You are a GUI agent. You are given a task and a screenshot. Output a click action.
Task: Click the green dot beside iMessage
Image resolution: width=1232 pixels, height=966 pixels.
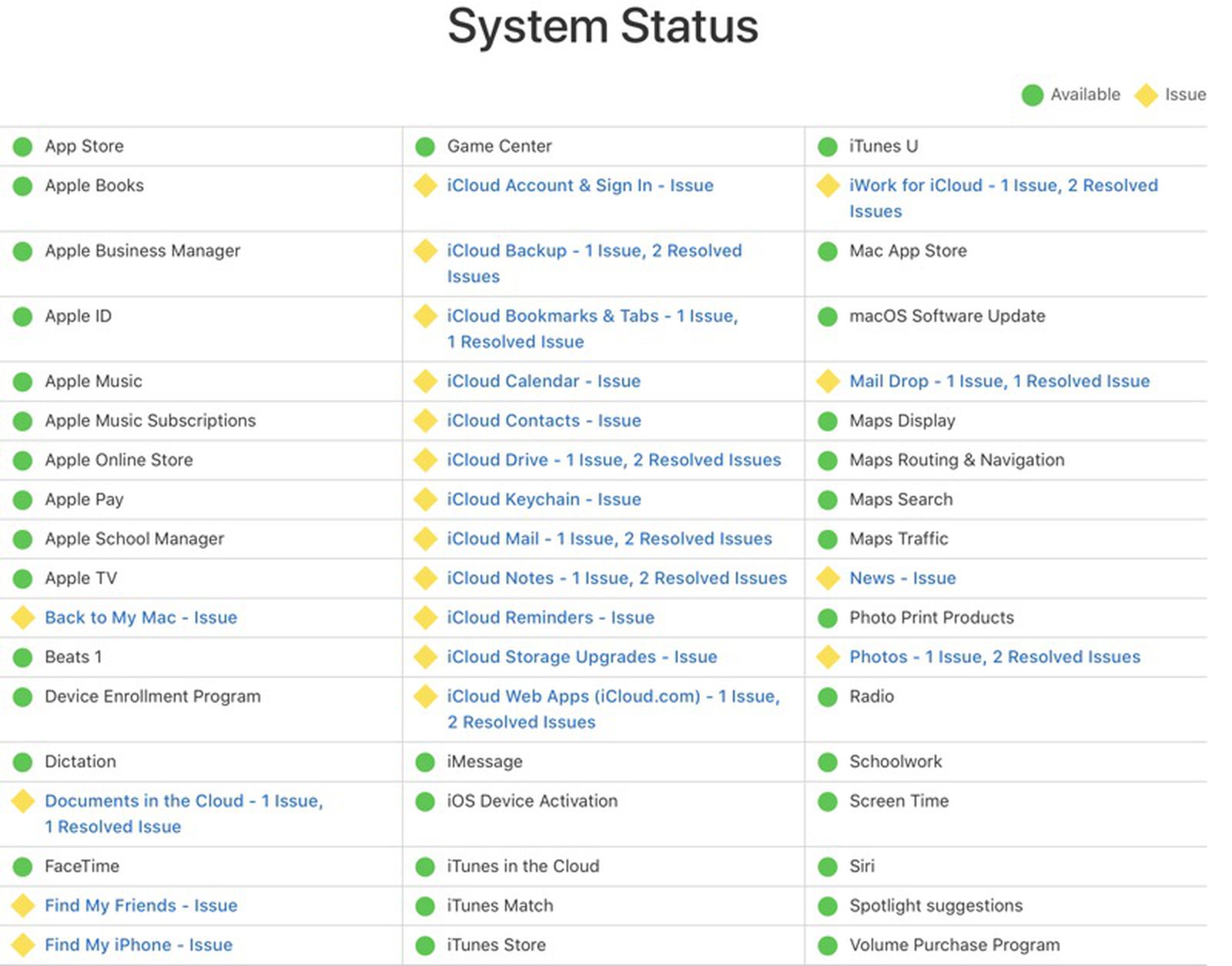point(425,762)
